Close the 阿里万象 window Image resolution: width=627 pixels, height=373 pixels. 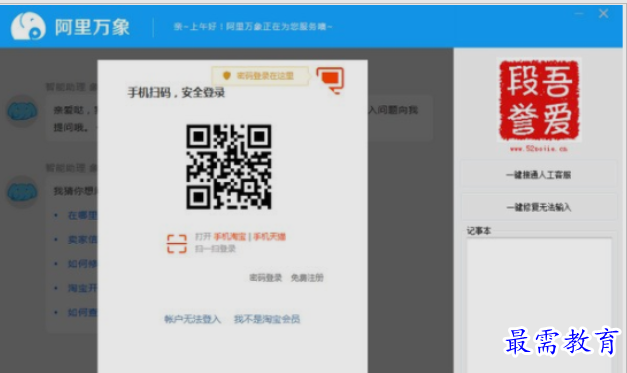coord(603,14)
